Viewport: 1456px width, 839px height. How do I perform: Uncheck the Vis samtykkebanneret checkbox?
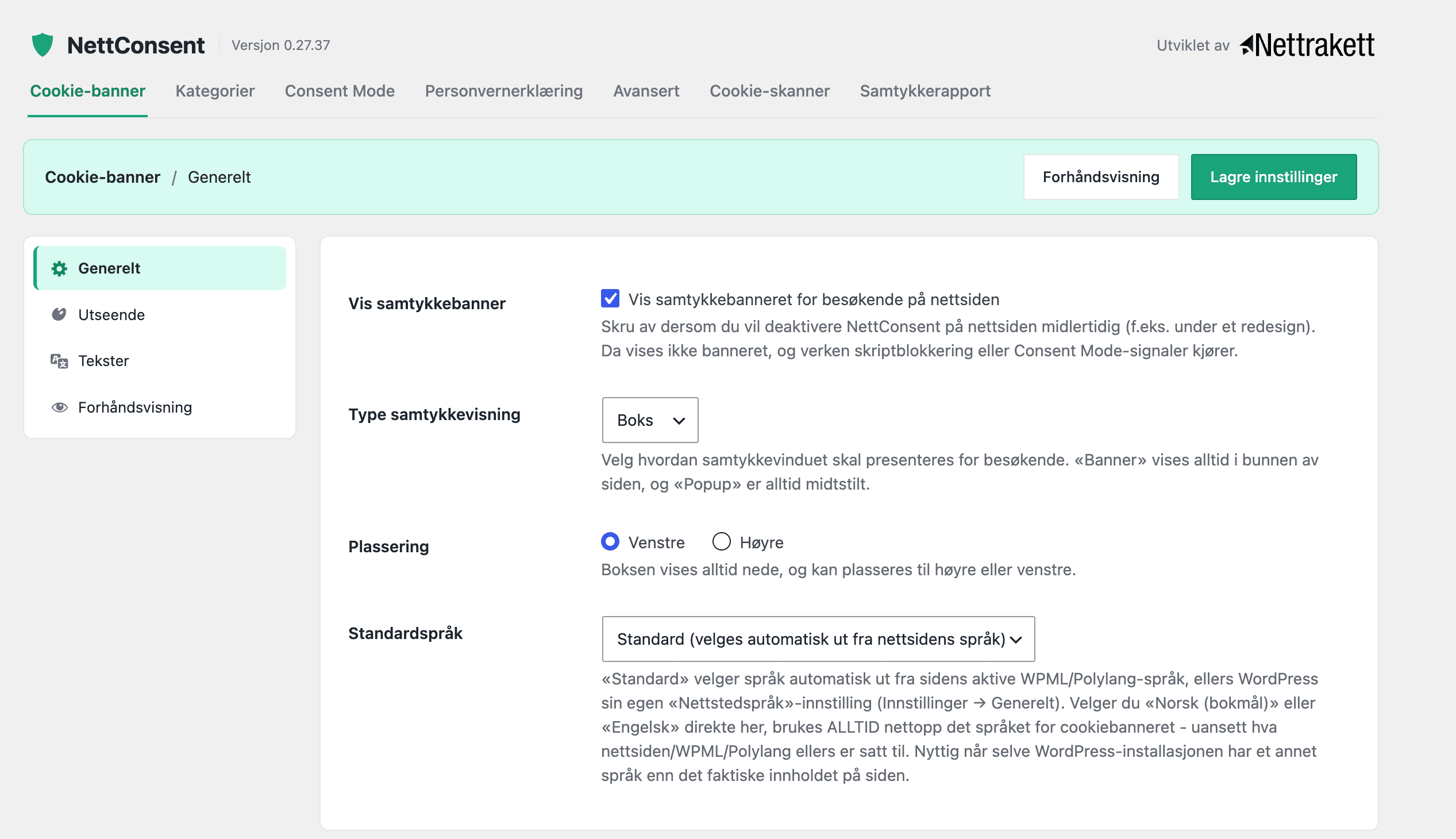[610, 298]
